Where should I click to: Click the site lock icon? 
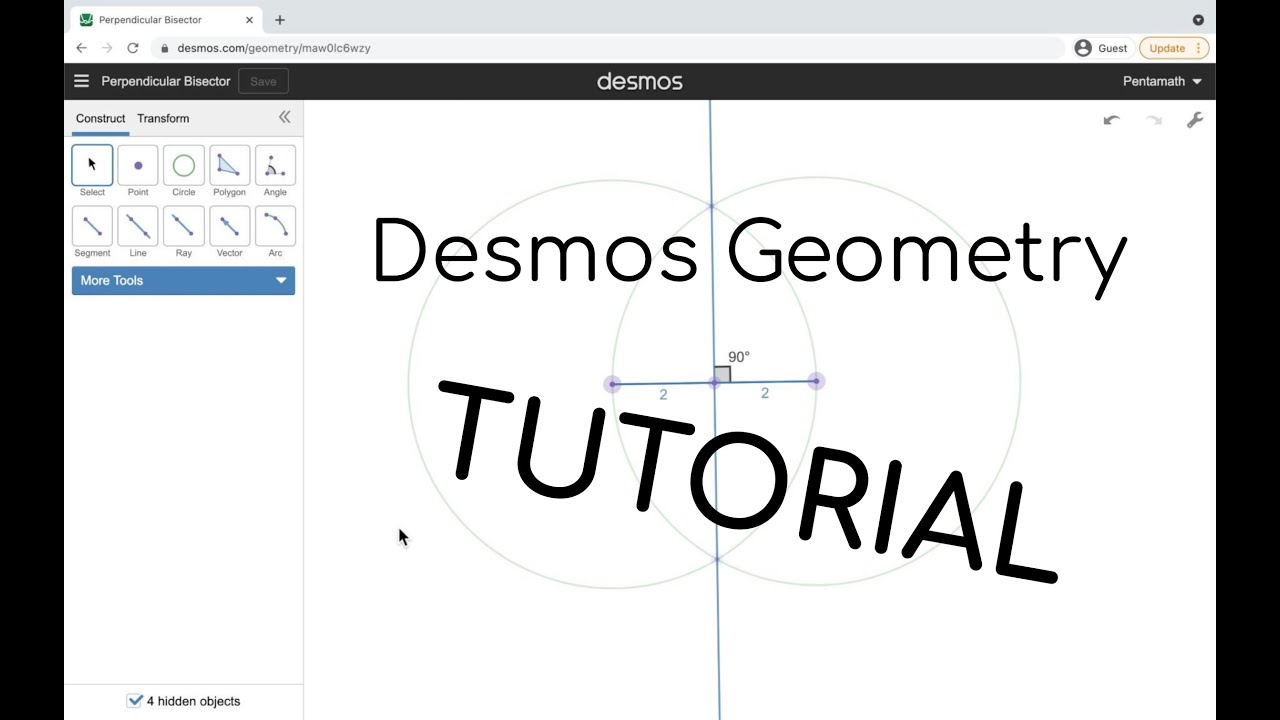[164, 48]
